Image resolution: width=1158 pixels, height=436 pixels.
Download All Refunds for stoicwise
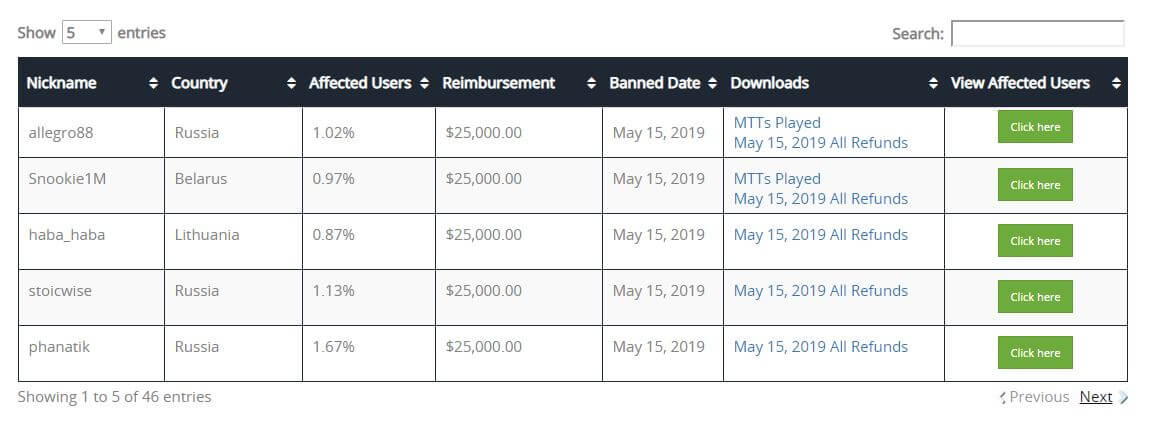click(820, 291)
